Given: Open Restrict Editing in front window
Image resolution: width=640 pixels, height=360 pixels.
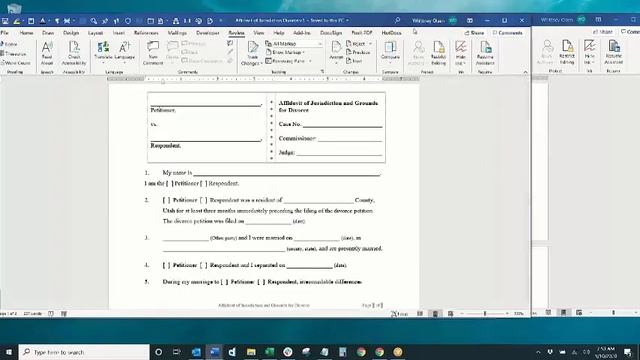Looking at the screenshot, I should click(x=438, y=53).
